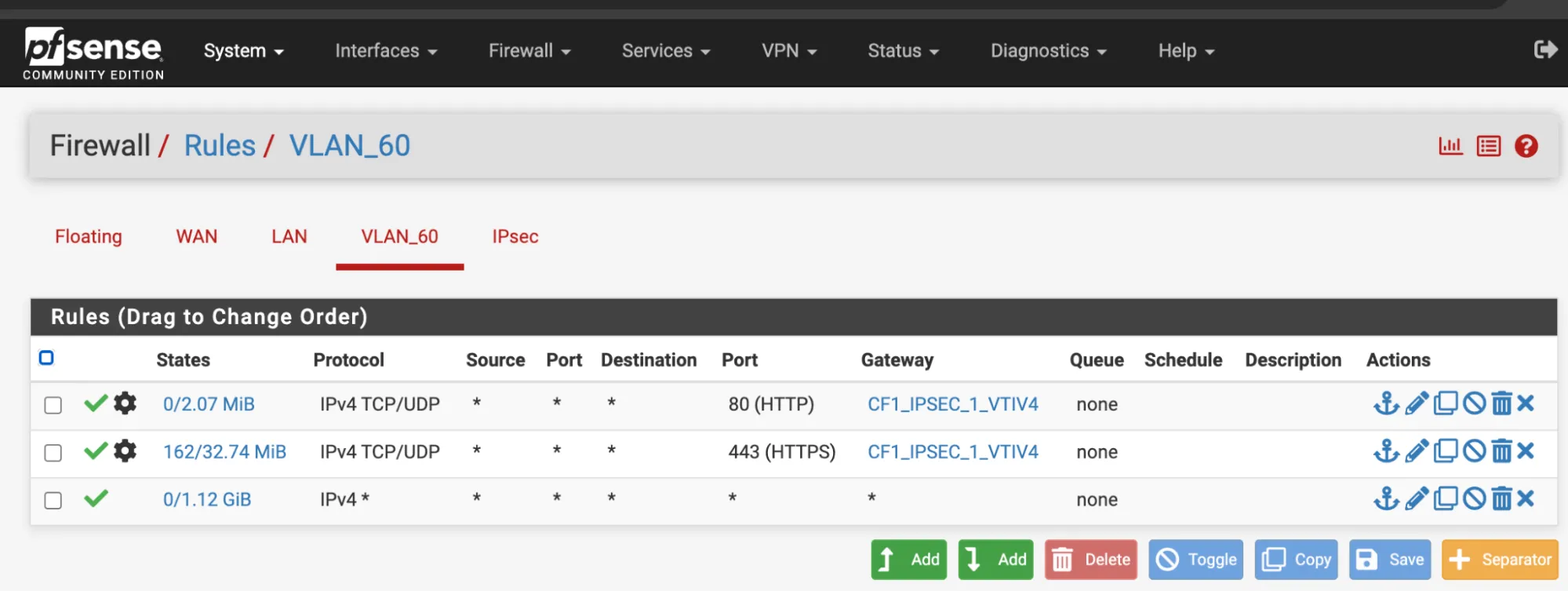Show the firewall log list icon
1568x591 pixels.
[1488, 146]
